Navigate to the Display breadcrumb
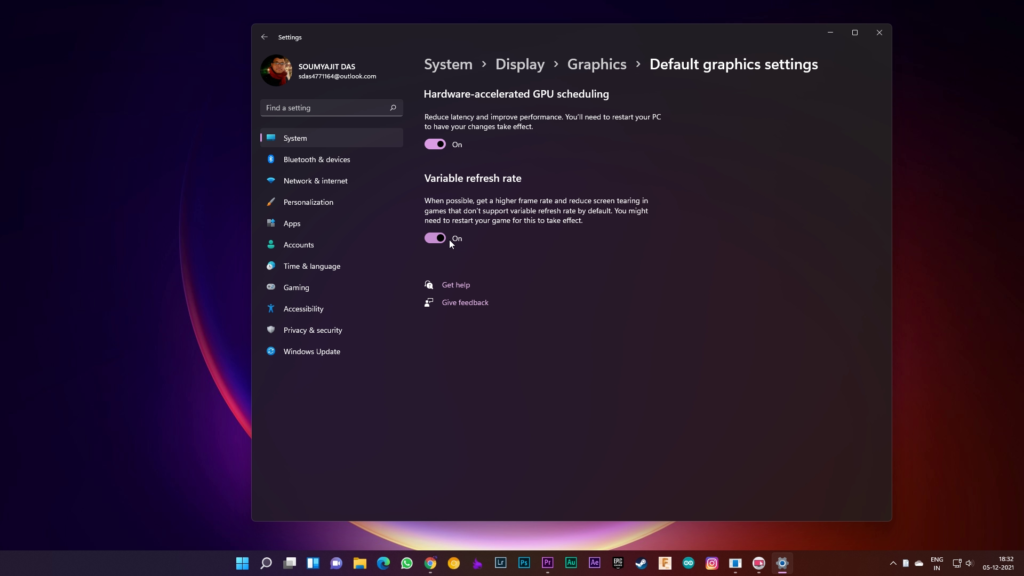Image resolution: width=1024 pixels, height=576 pixels. [520, 64]
